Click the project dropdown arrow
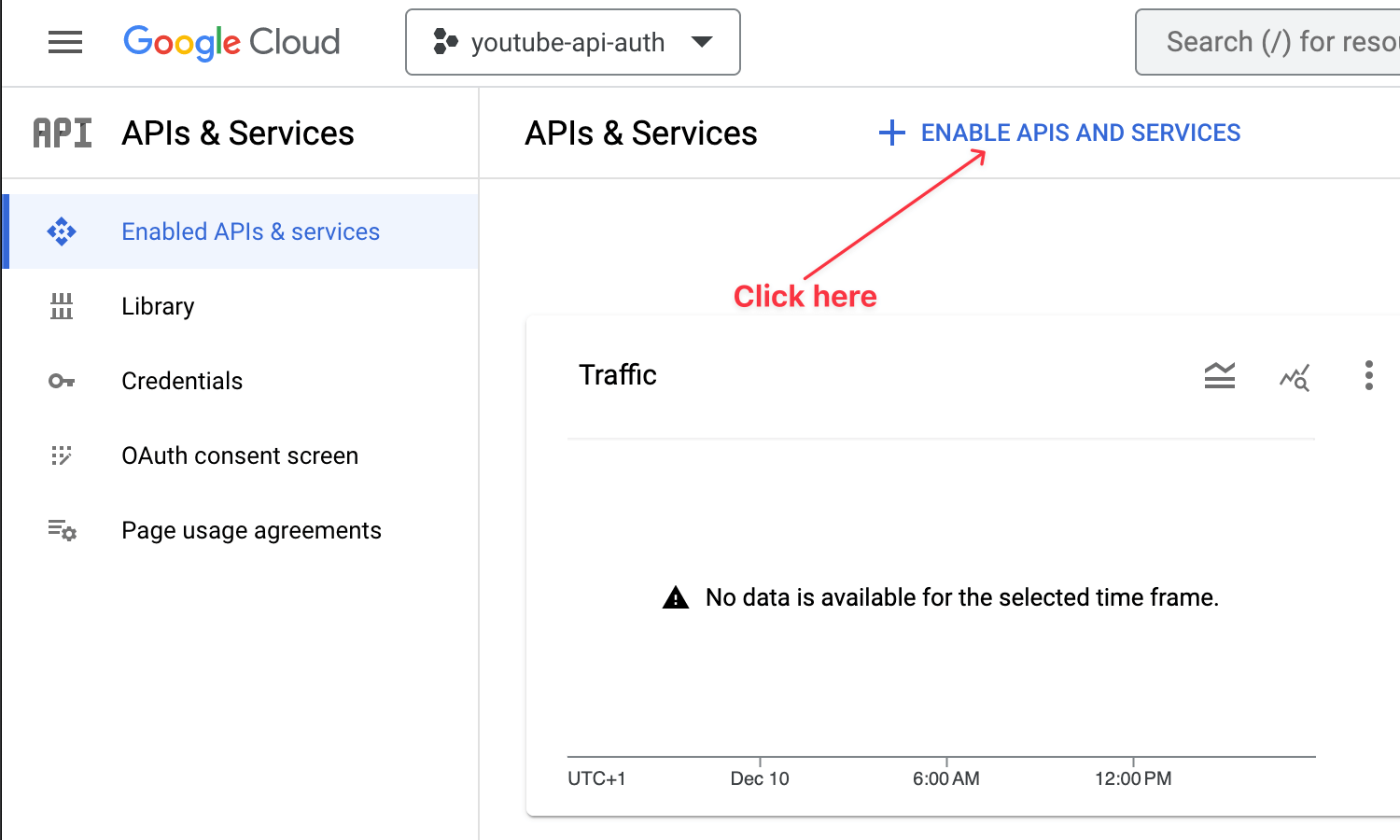Viewport: 1400px width, 840px height. [702, 42]
